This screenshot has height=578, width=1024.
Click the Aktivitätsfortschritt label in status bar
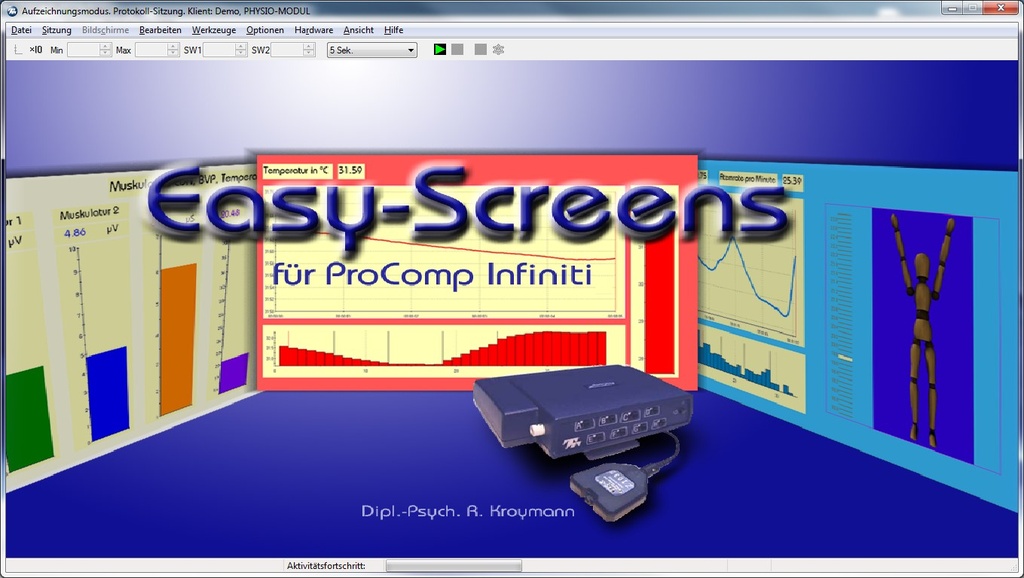pos(326,566)
